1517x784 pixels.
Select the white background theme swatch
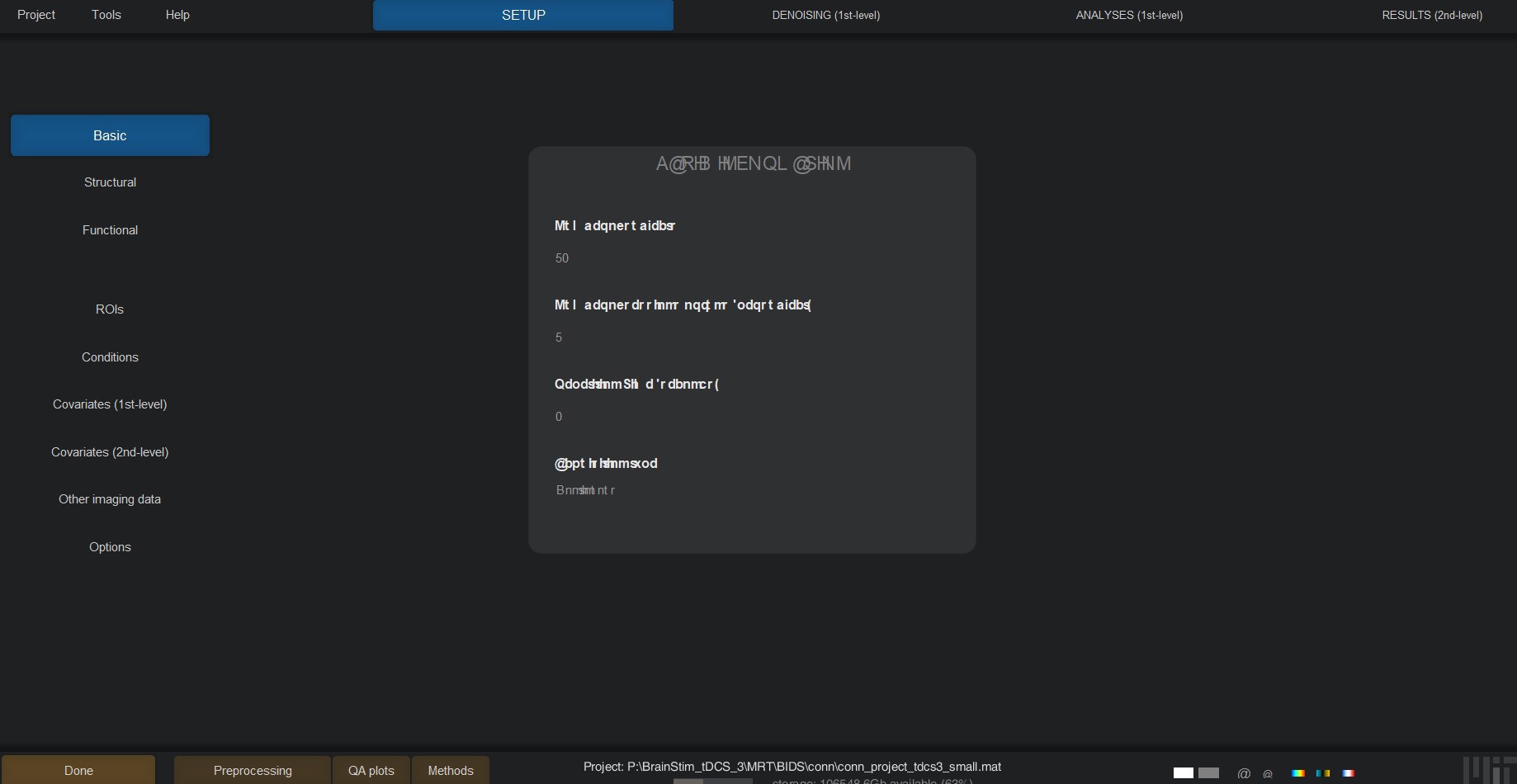pos(1183,773)
